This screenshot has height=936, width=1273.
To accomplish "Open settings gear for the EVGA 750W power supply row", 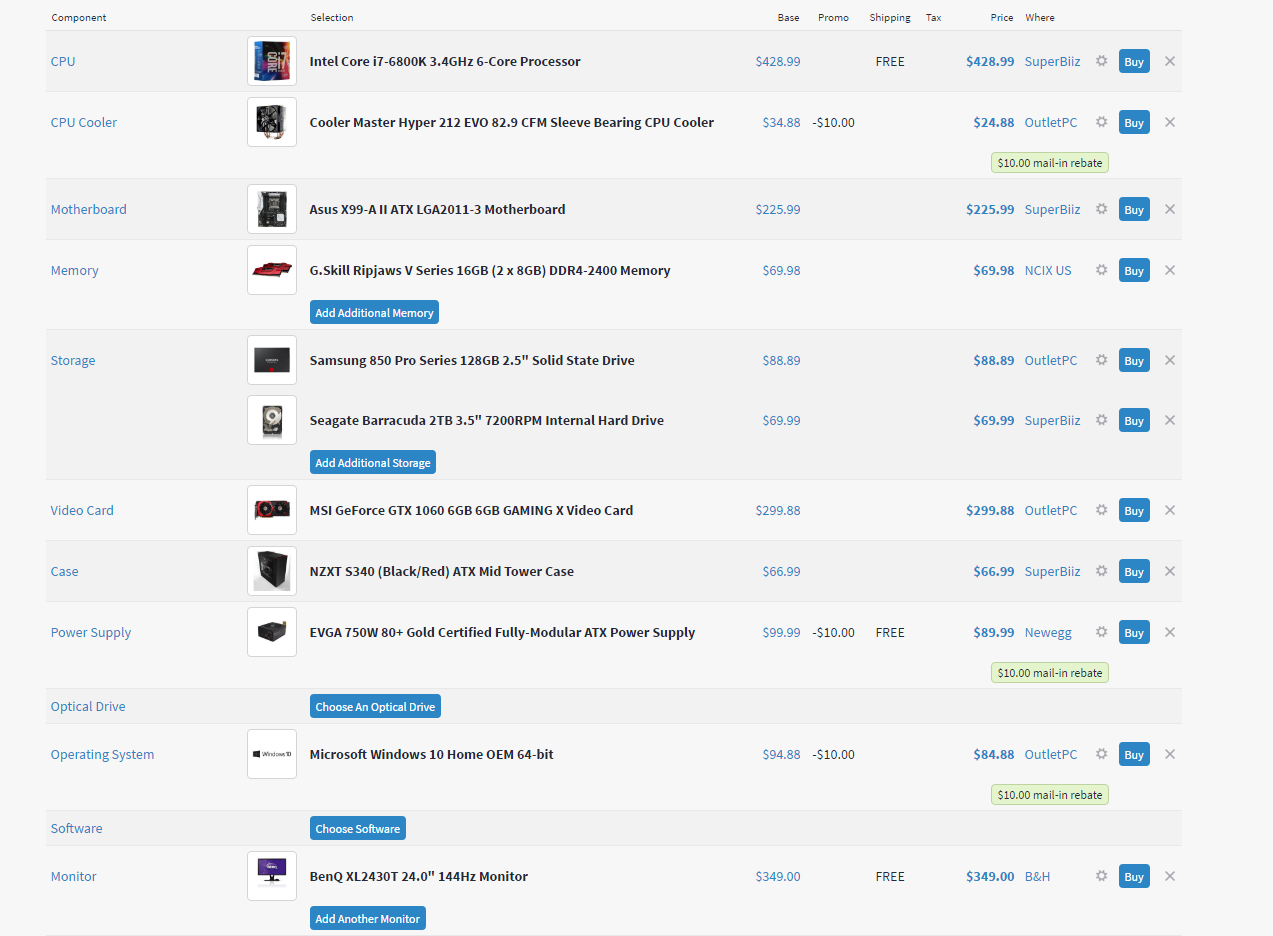I will pyautogui.click(x=1101, y=632).
